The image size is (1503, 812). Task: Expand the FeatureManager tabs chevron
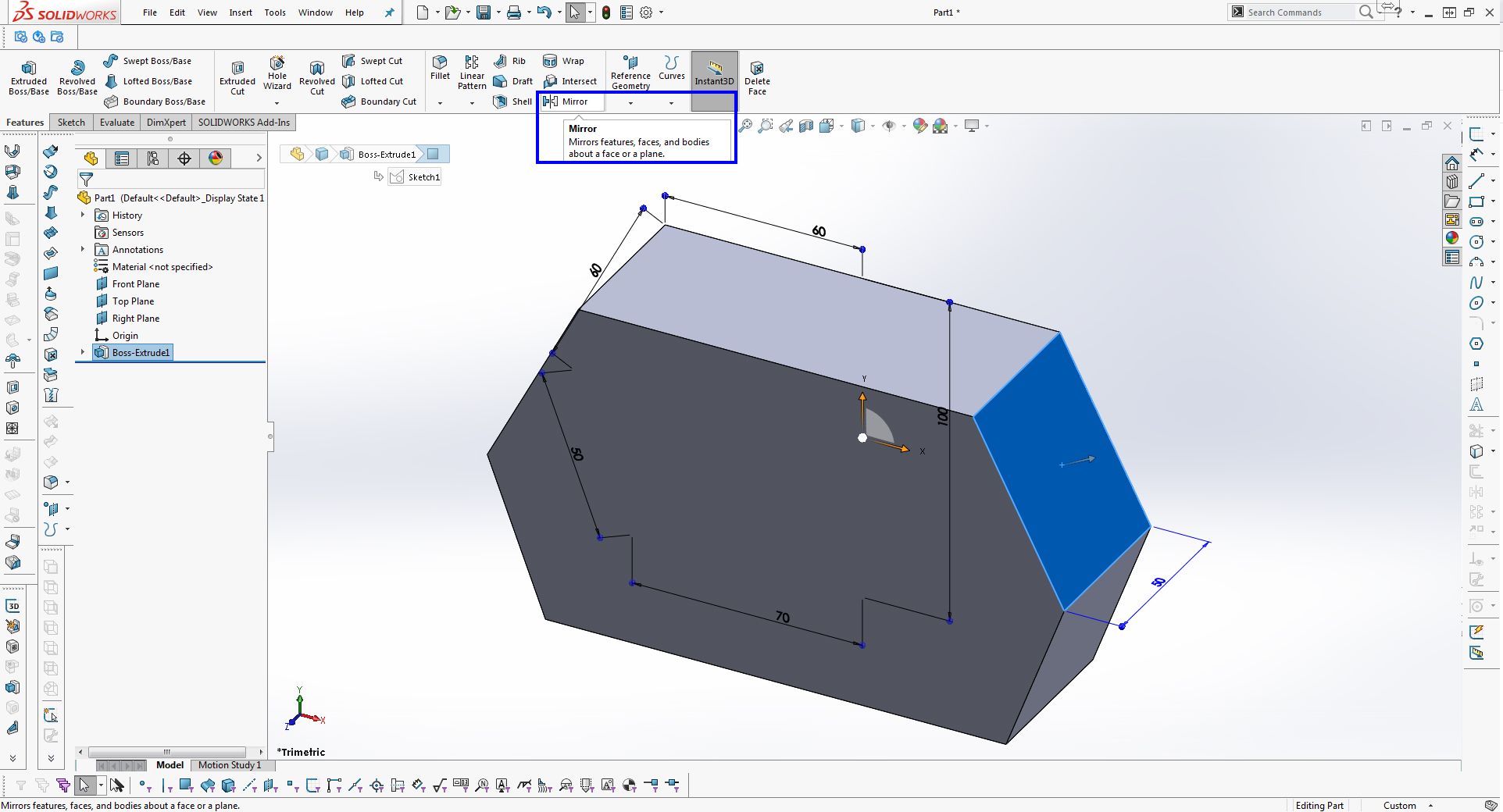point(259,158)
